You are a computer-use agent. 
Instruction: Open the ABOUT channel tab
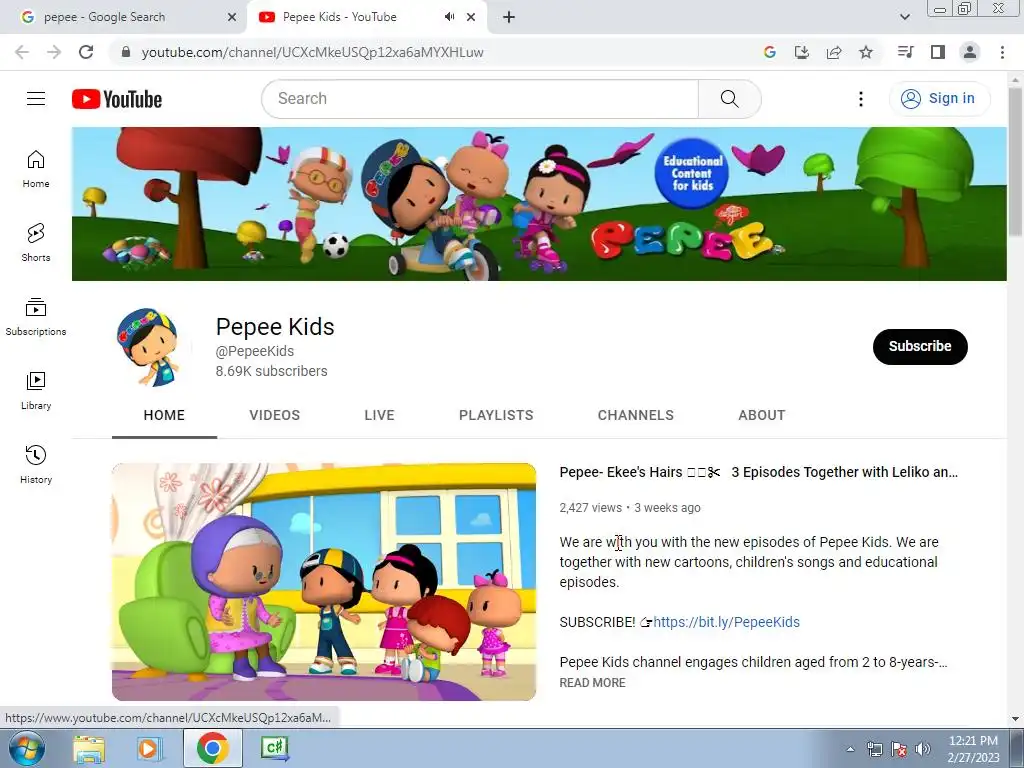coord(761,415)
